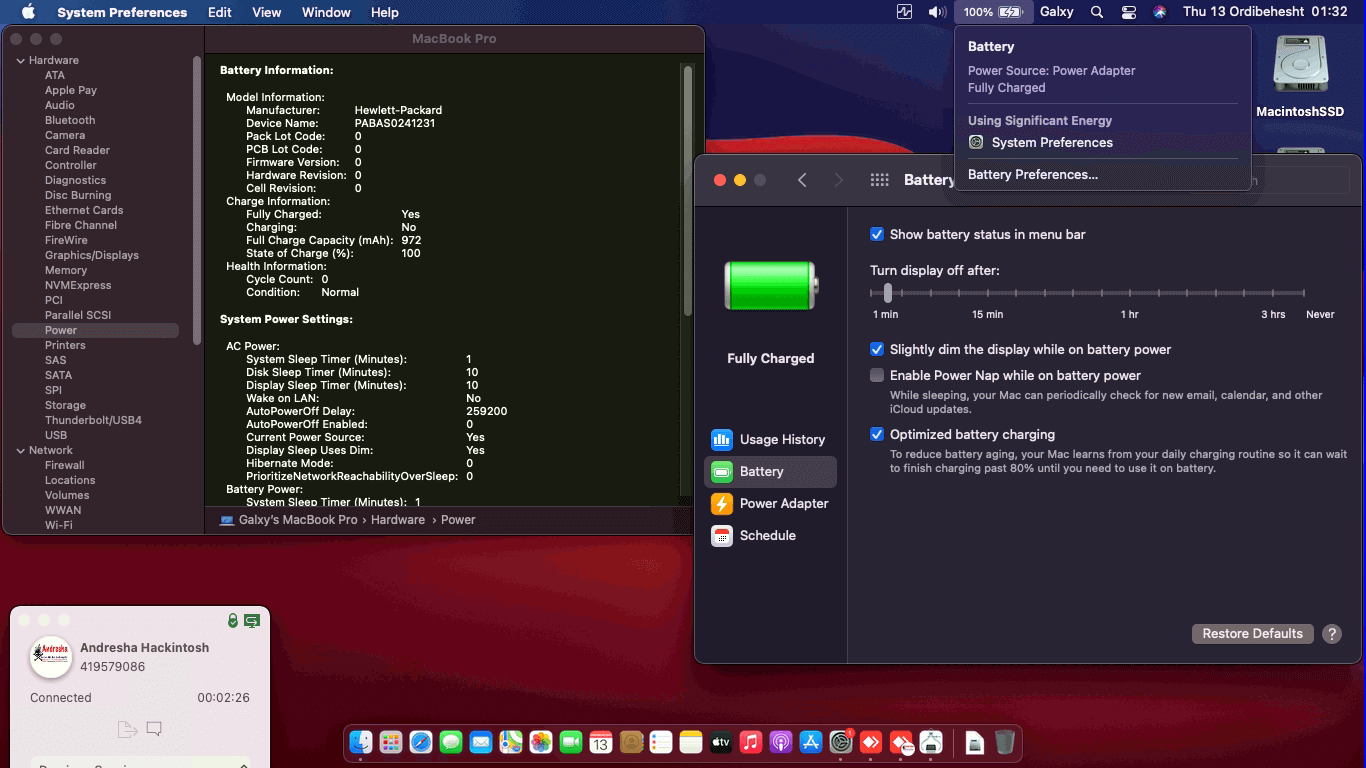Click Galxy user name in menu bar
Screen dimensions: 1366x768
1057,12
